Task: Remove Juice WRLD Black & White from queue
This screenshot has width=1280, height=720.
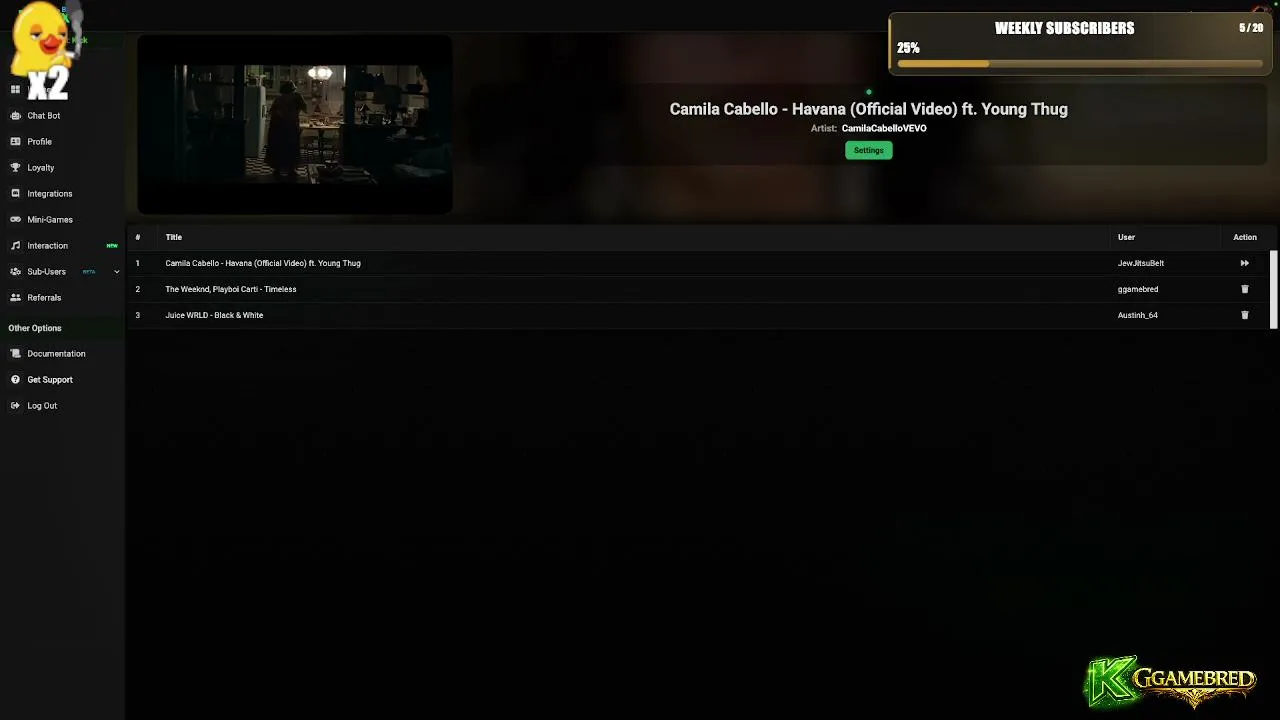Action: (1245, 315)
